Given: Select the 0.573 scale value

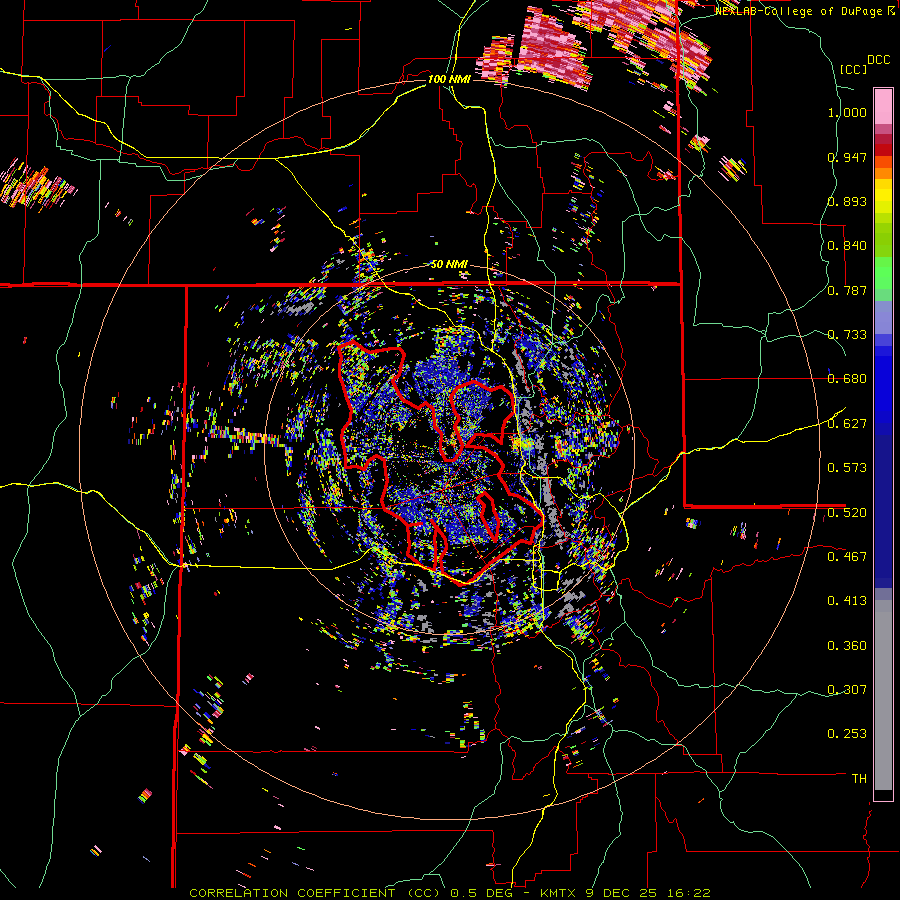Looking at the screenshot, I should click(x=847, y=468).
